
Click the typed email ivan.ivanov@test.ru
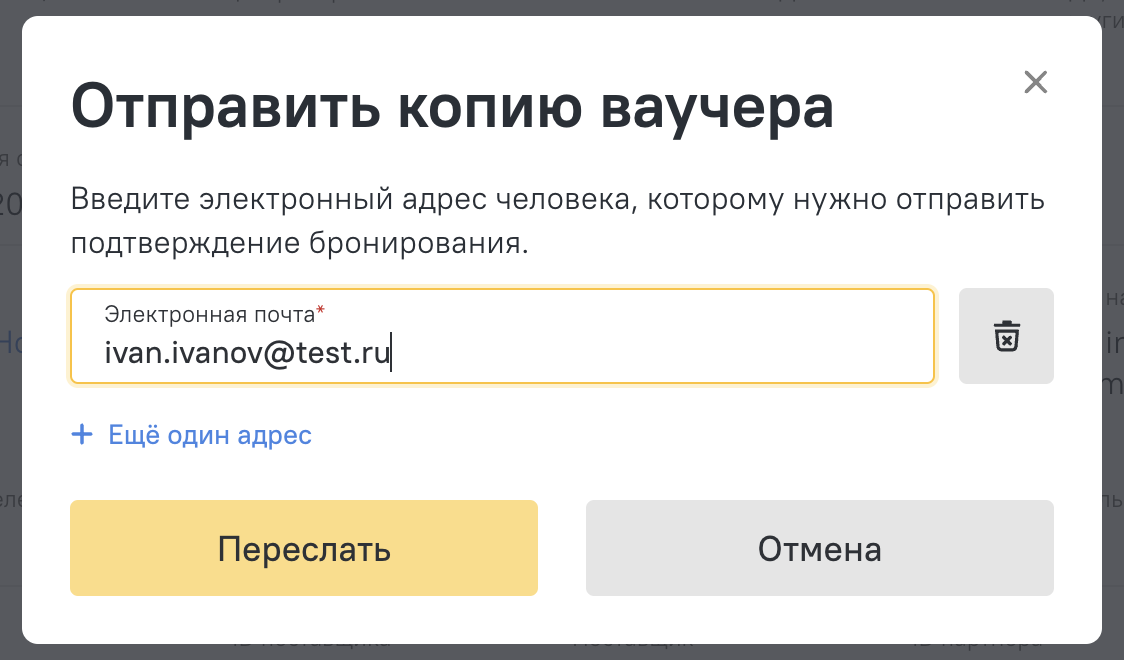247,353
